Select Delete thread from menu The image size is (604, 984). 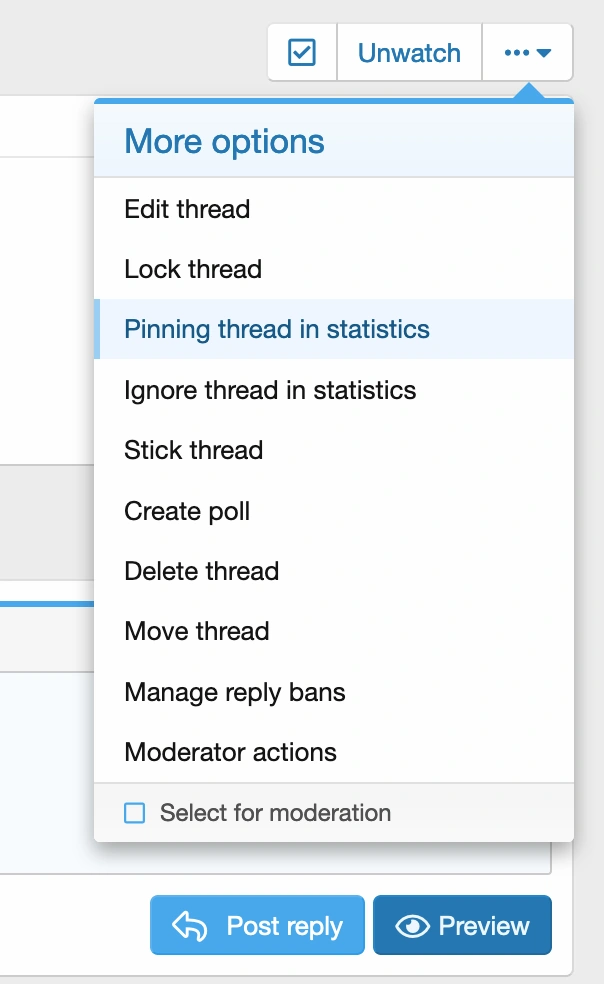201,571
